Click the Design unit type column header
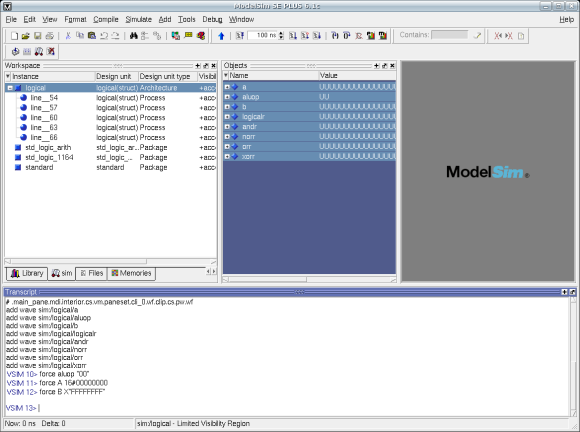The height and width of the screenshot is (432, 580). [x=168, y=77]
